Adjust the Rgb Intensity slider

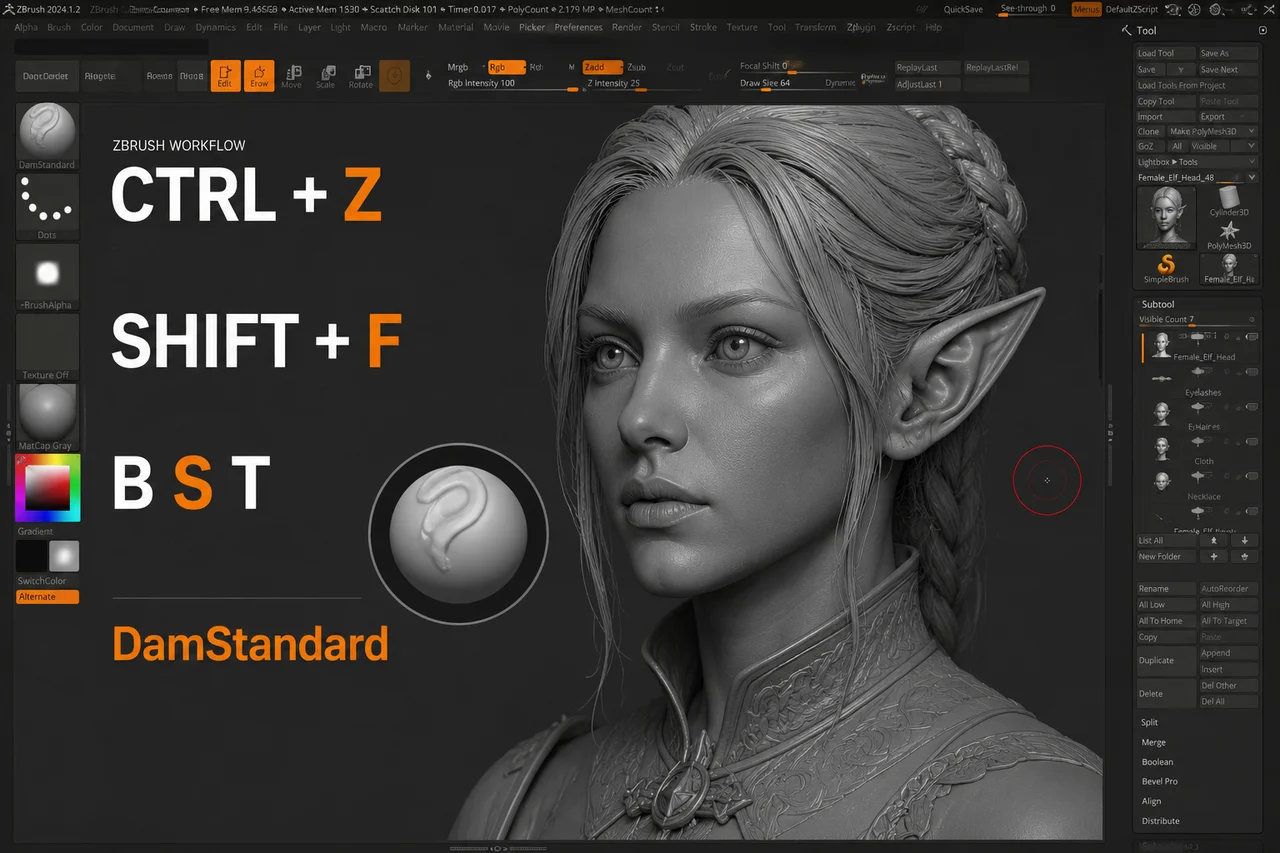(x=513, y=84)
